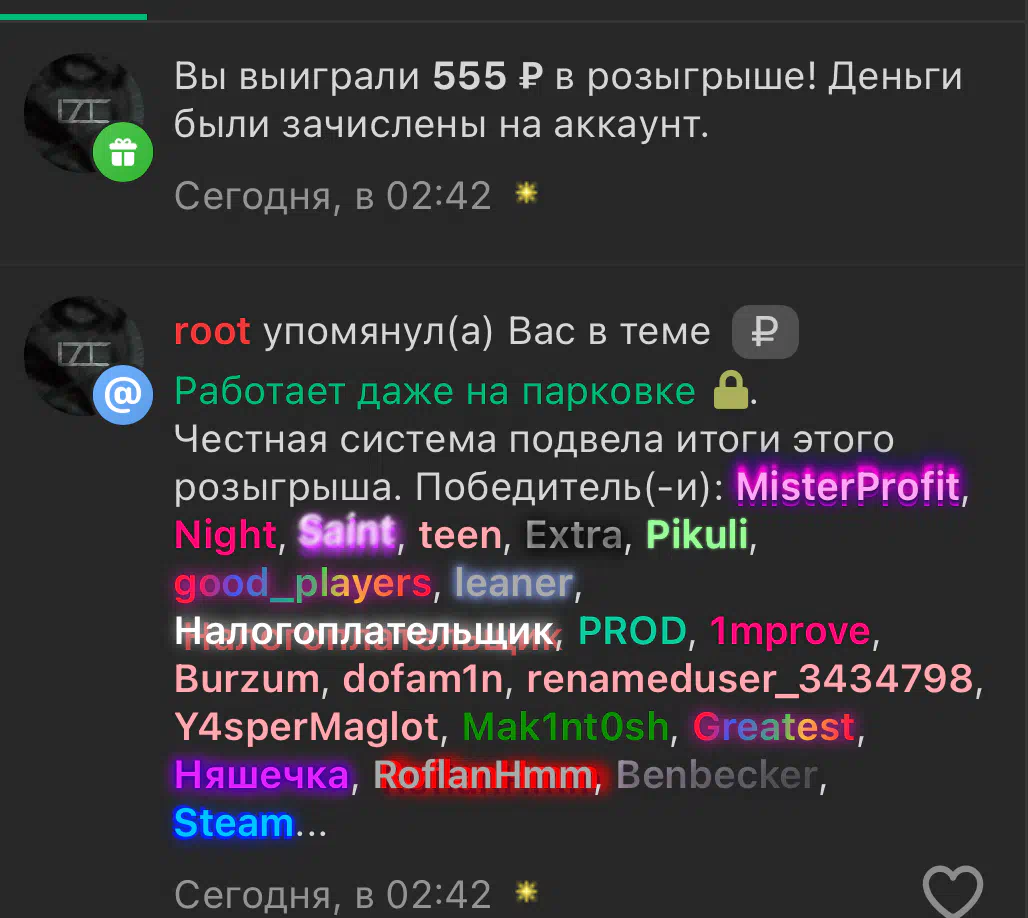Click the good_players rainbow username
This screenshot has width=1028, height=918.
tap(303, 583)
